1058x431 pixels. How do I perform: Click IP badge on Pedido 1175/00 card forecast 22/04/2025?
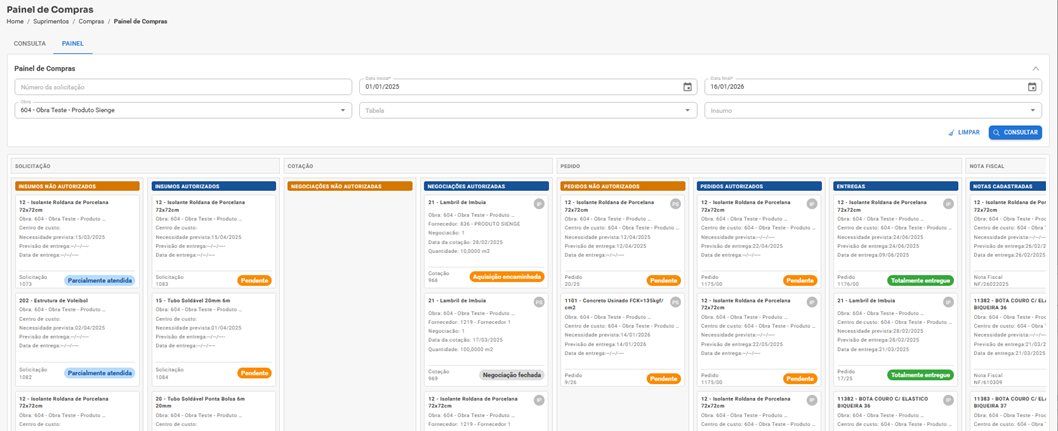tap(812, 204)
